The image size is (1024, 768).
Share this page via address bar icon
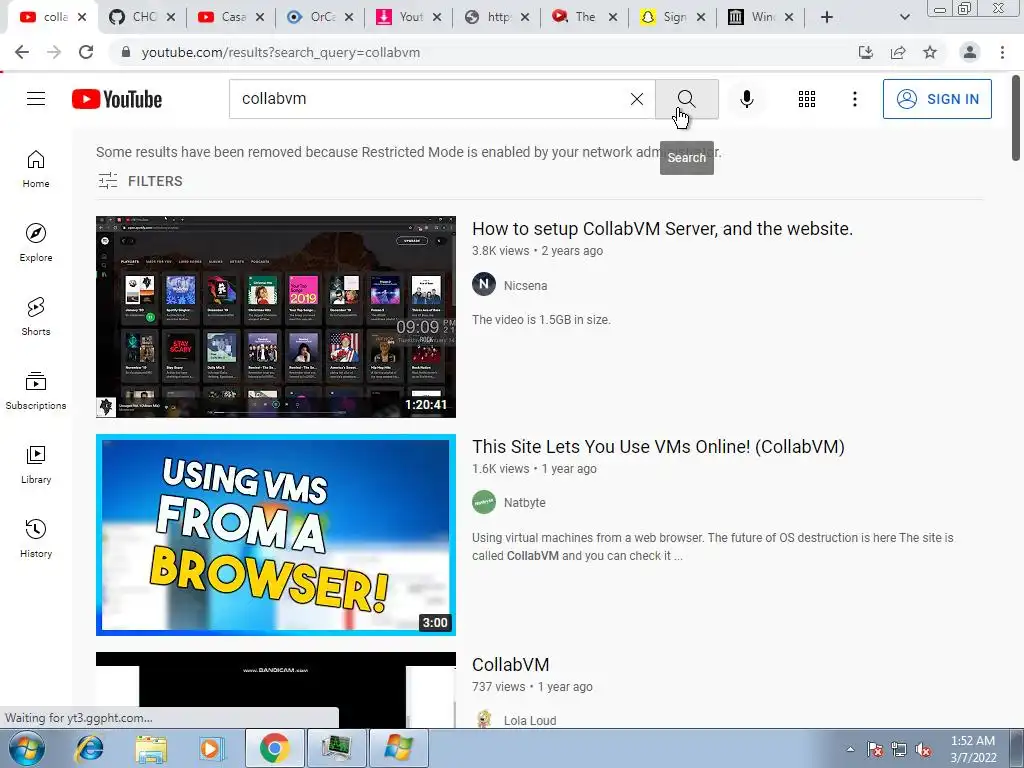pos(898,52)
